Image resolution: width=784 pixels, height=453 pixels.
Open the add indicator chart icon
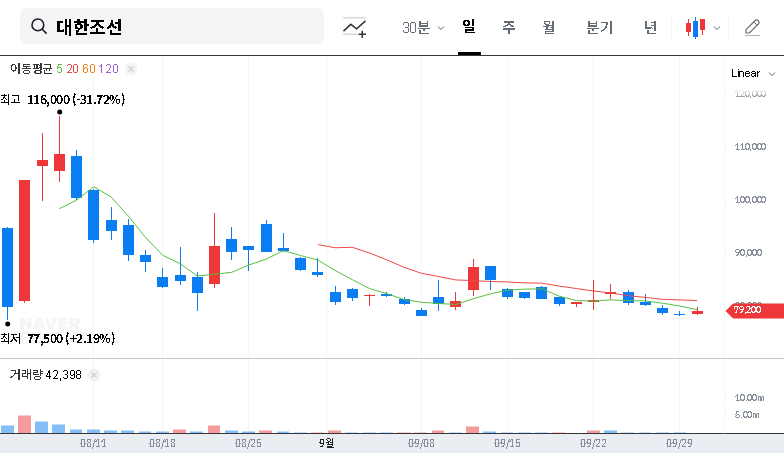tap(354, 27)
